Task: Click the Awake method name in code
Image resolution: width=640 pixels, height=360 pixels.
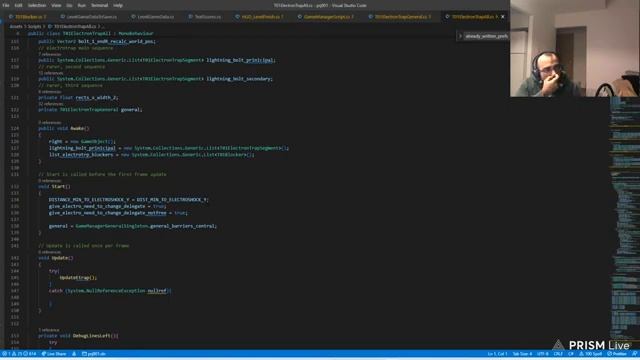Action: (78, 128)
